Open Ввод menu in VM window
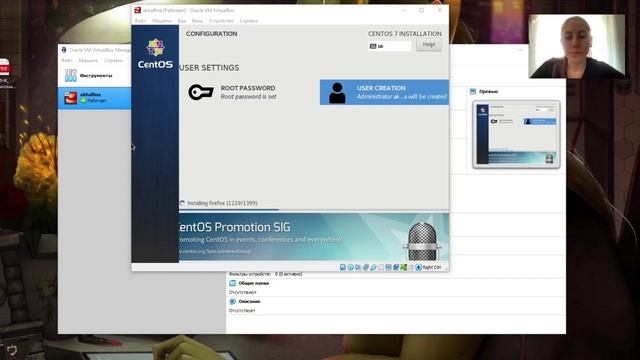This screenshot has width=640, height=360. click(197, 21)
